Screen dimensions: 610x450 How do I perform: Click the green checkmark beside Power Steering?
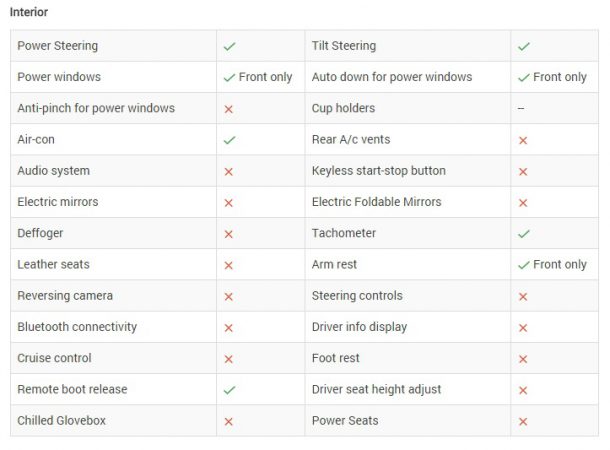229,46
